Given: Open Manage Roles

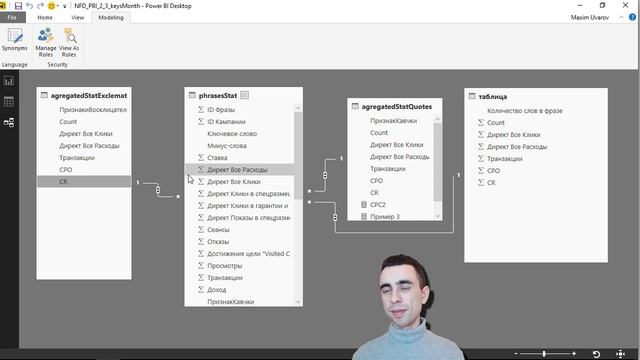Looking at the screenshot, I should (46, 42).
